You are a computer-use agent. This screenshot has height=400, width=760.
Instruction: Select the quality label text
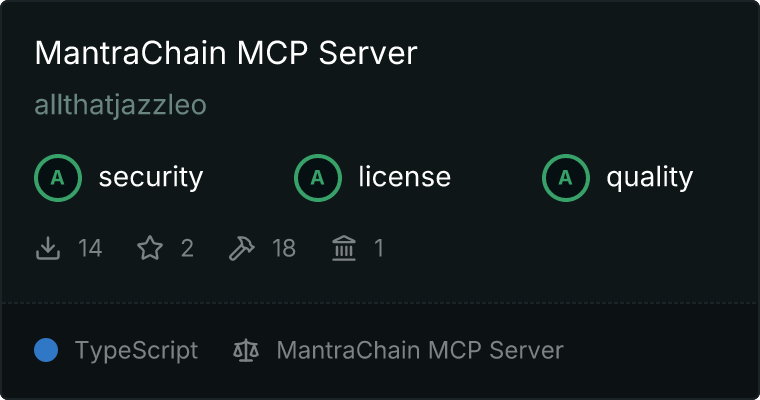click(649, 177)
